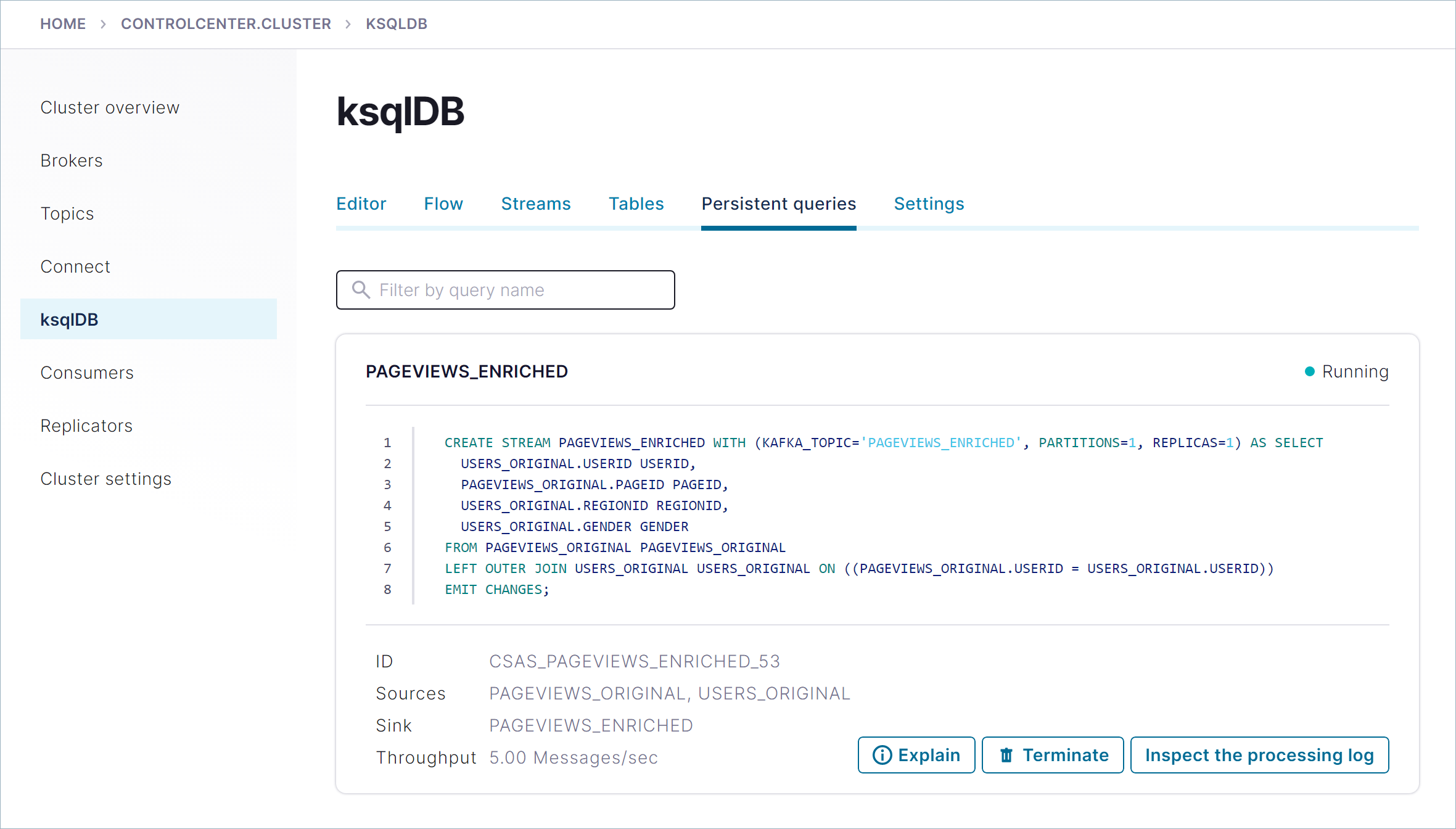Open Cluster overview in sidebar
The width and height of the screenshot is (1456, 829).
110,107
